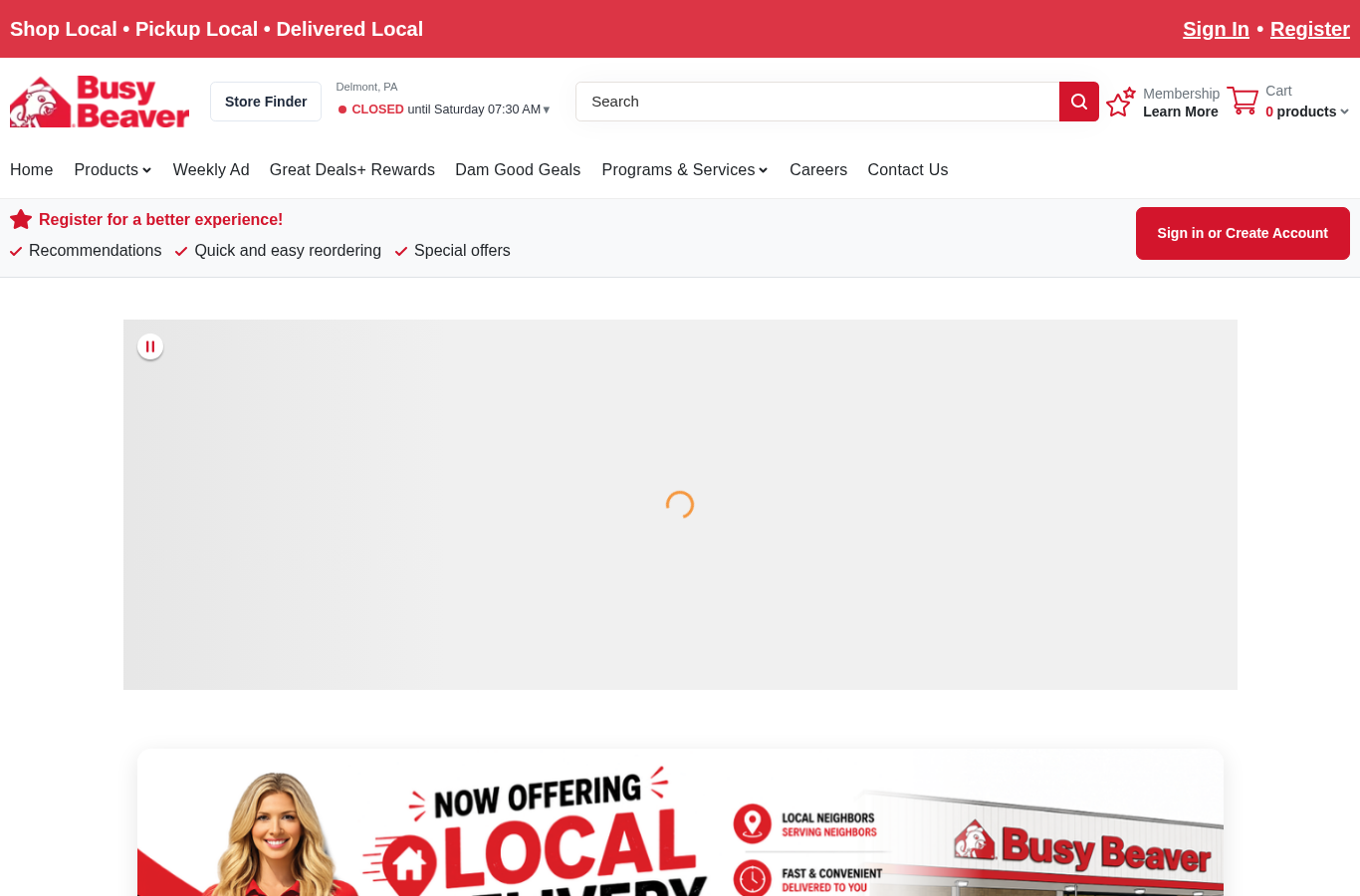Open the Weekly Ad page
Screen dimensions: 1360x896
pyautogui.click(x=211, y=169)
